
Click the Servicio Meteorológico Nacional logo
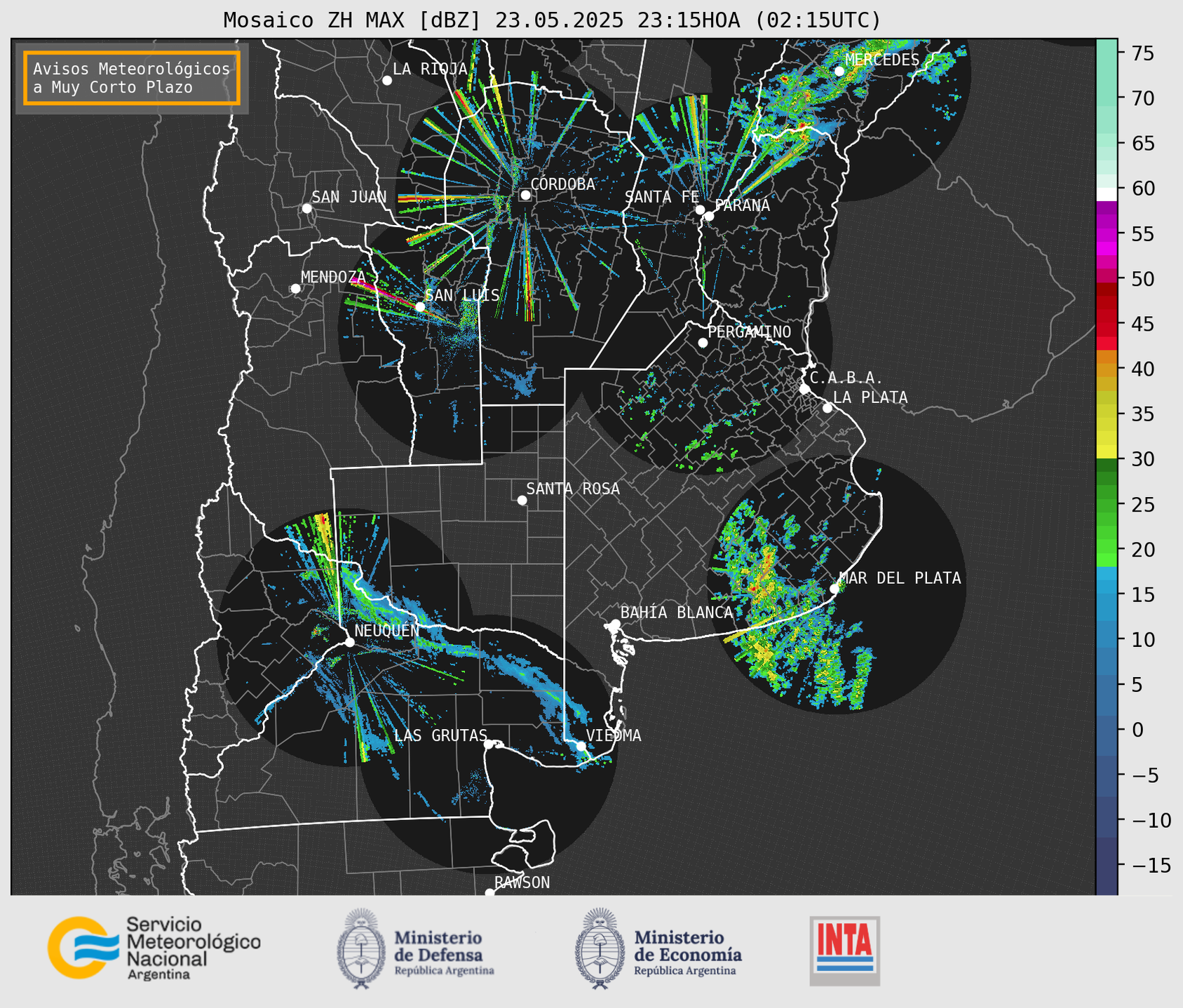point(154,948)
